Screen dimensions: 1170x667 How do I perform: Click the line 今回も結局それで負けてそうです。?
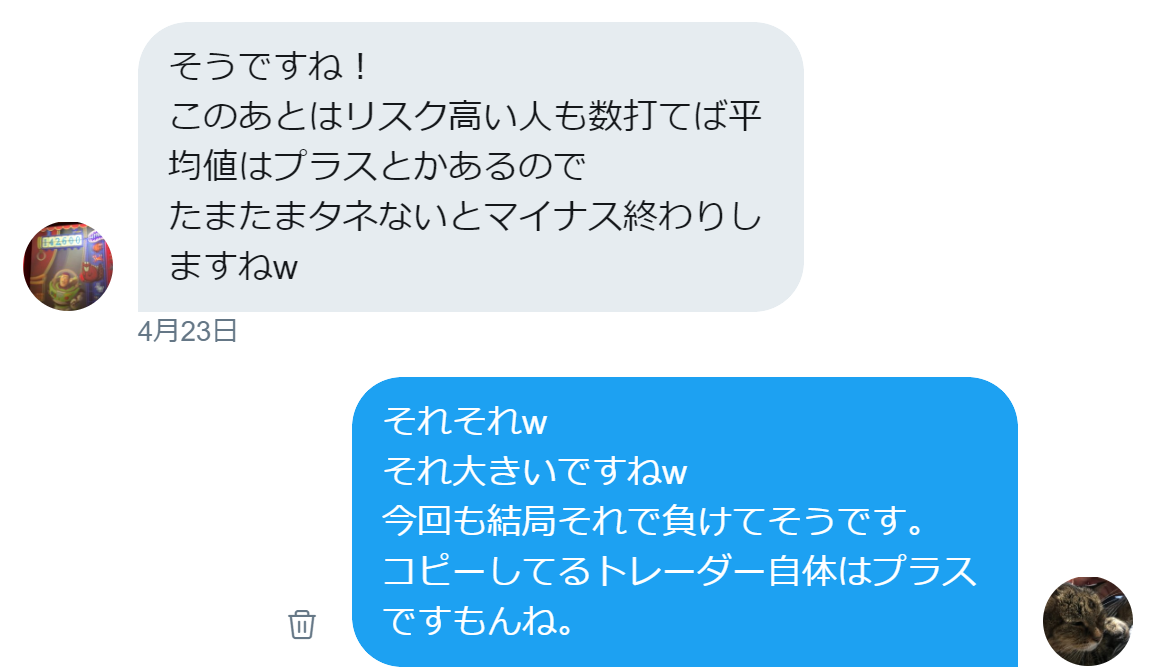click(x=654, y=521)
